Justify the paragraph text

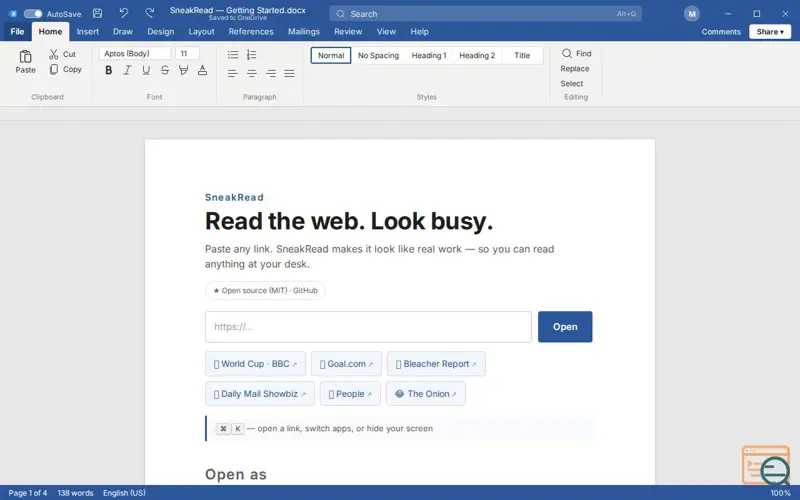[x=289, y=73]
